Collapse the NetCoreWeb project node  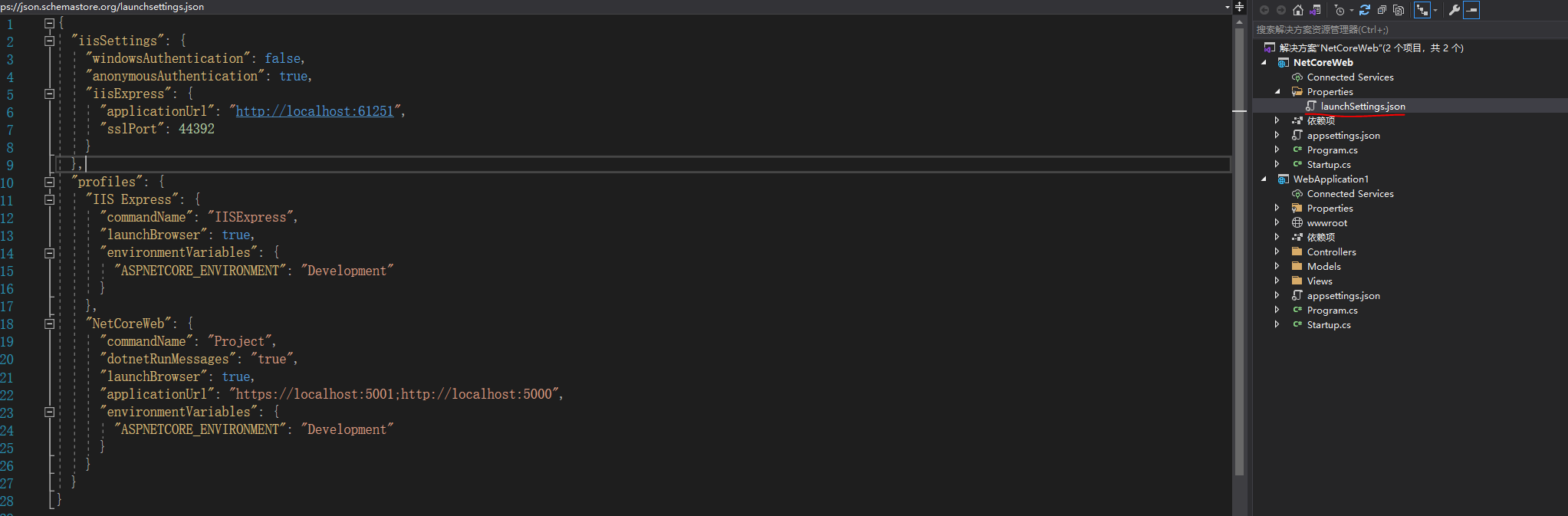1264,63
